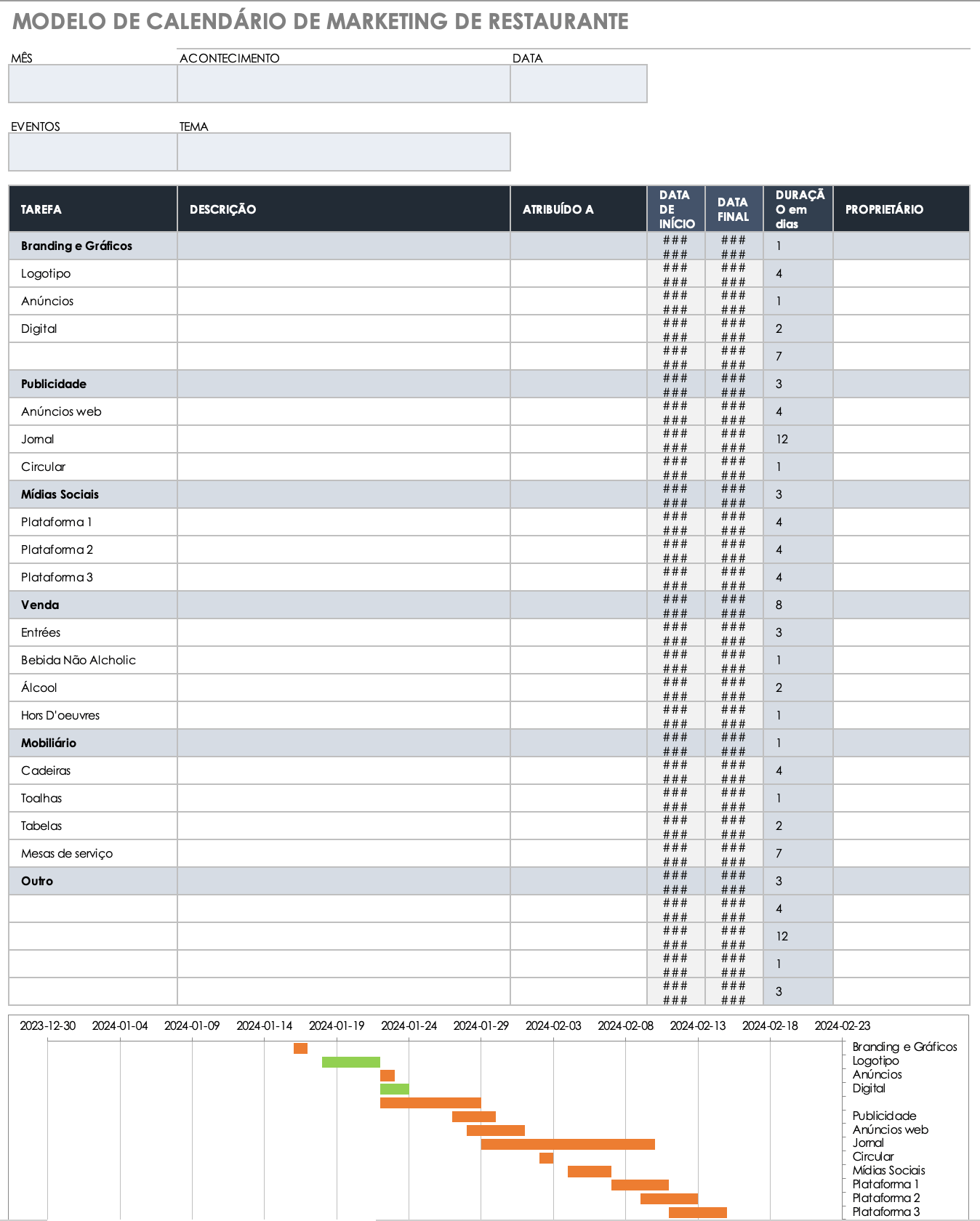Screen dimensions: 980x1221
Task: Click the Cadeiras task cell
Action: click(x=93, y=770)
